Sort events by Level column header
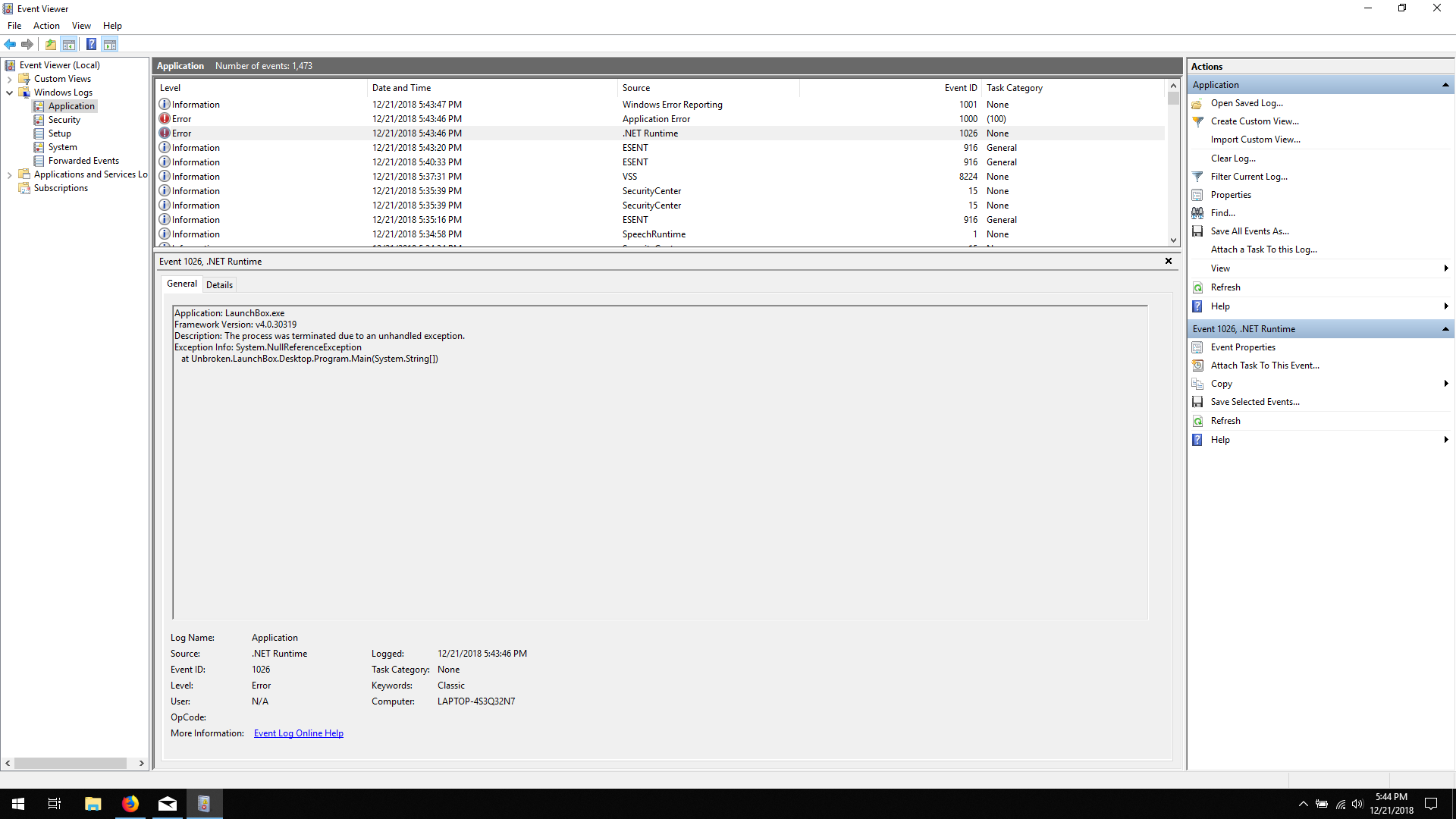 coord(262,88)
